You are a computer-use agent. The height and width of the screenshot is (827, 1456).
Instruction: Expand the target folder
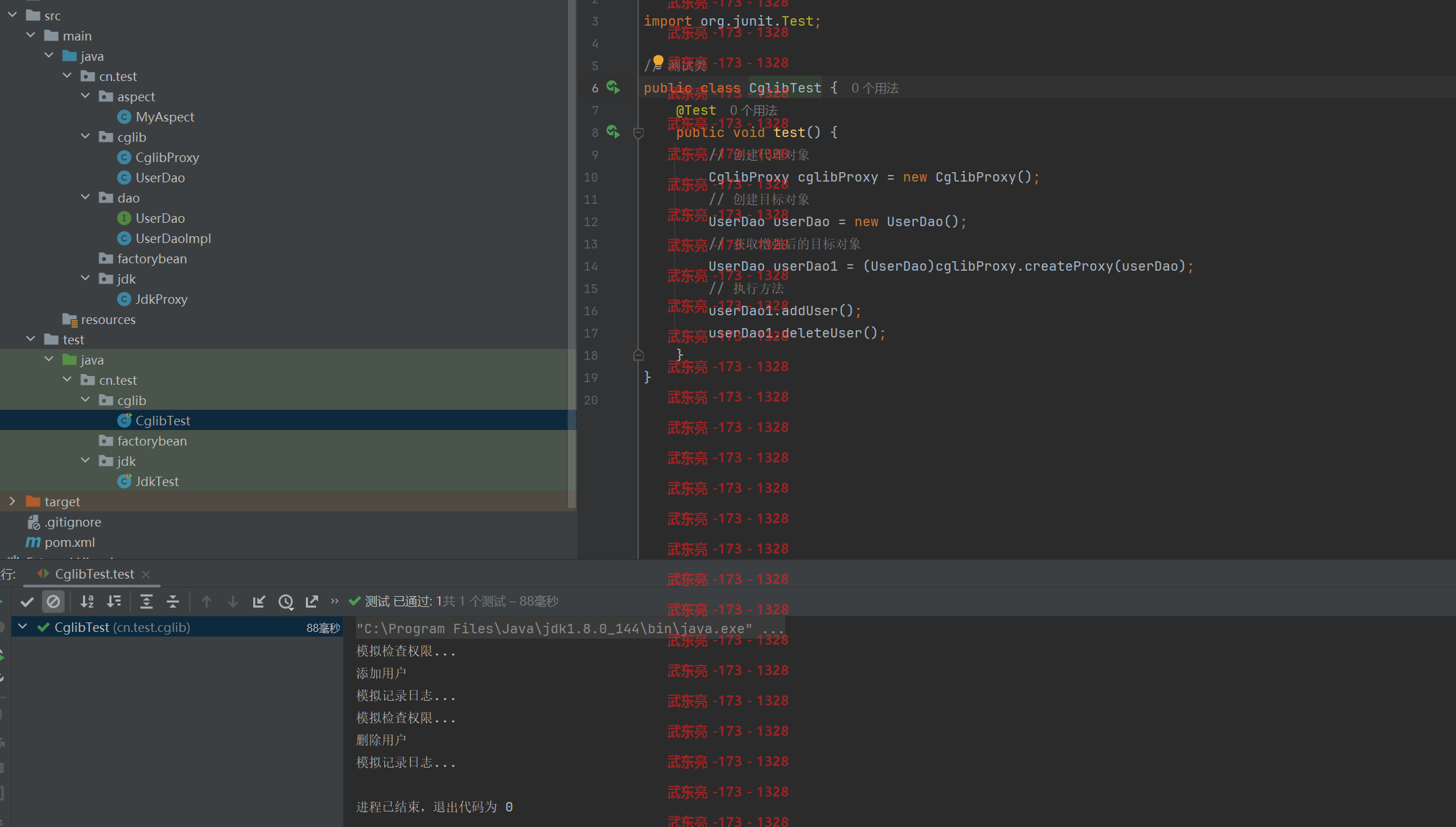click(12, 501)
